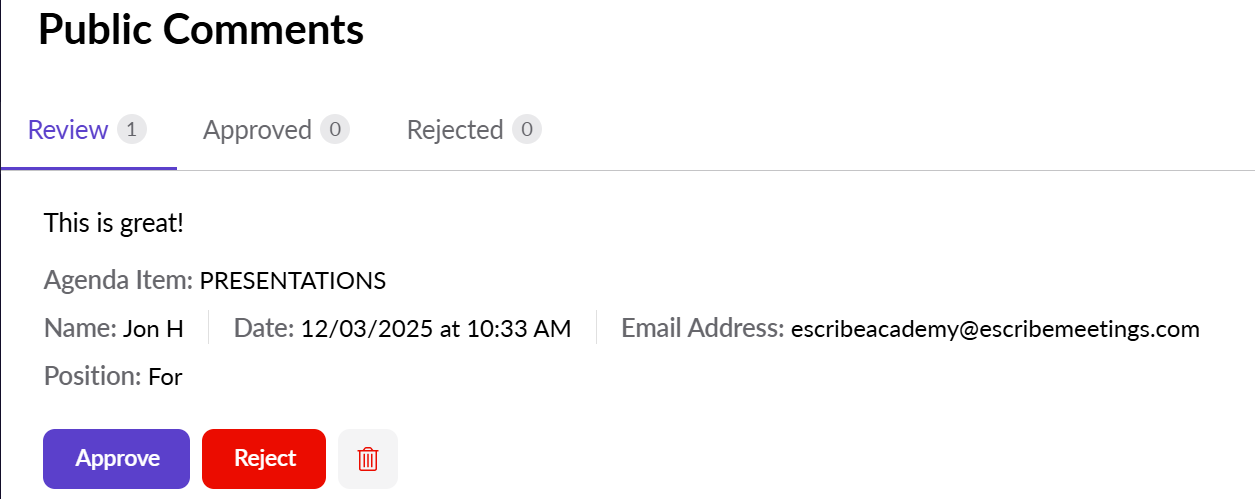
Task: Switch to the Review tab
Action: click(x=68, y=130)
